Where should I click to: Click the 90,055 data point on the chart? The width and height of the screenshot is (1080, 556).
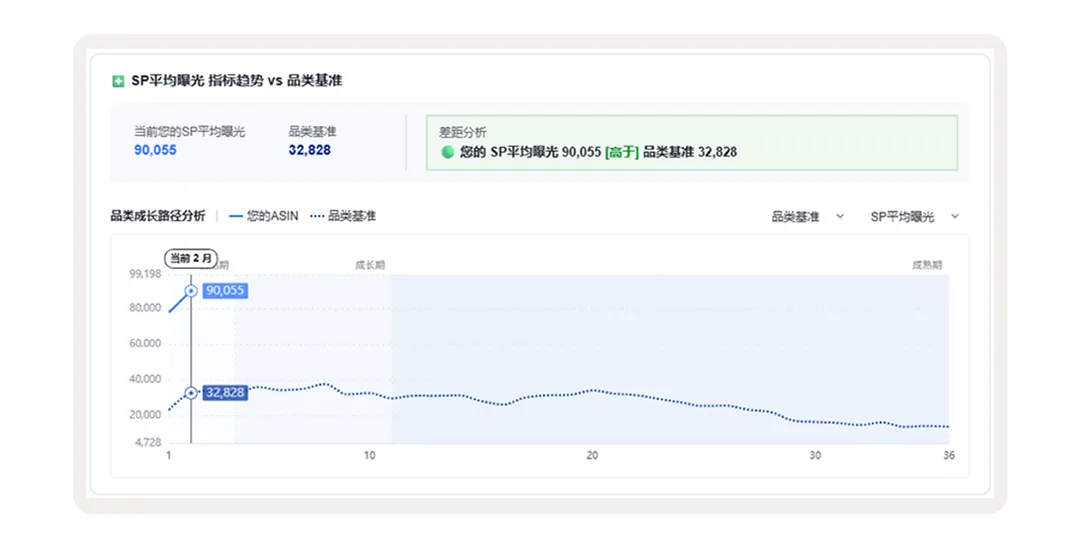(191, 291)
